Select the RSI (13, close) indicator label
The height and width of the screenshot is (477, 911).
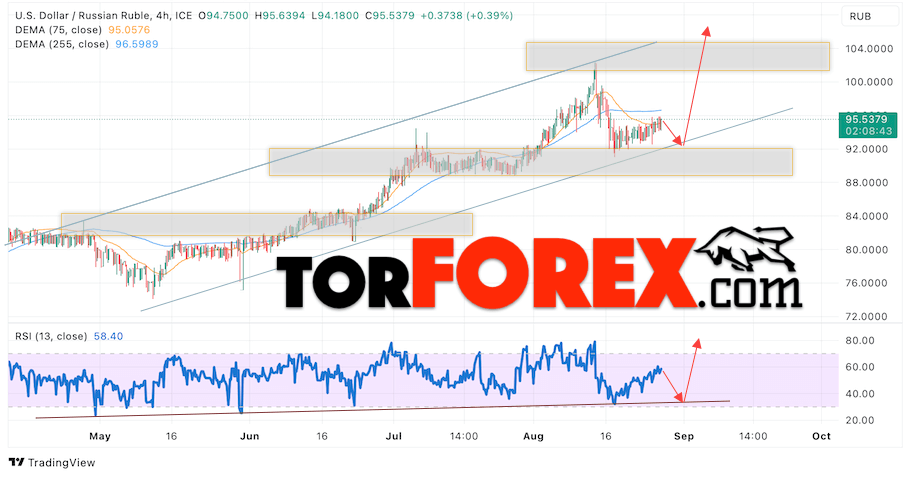pos(51,336)
